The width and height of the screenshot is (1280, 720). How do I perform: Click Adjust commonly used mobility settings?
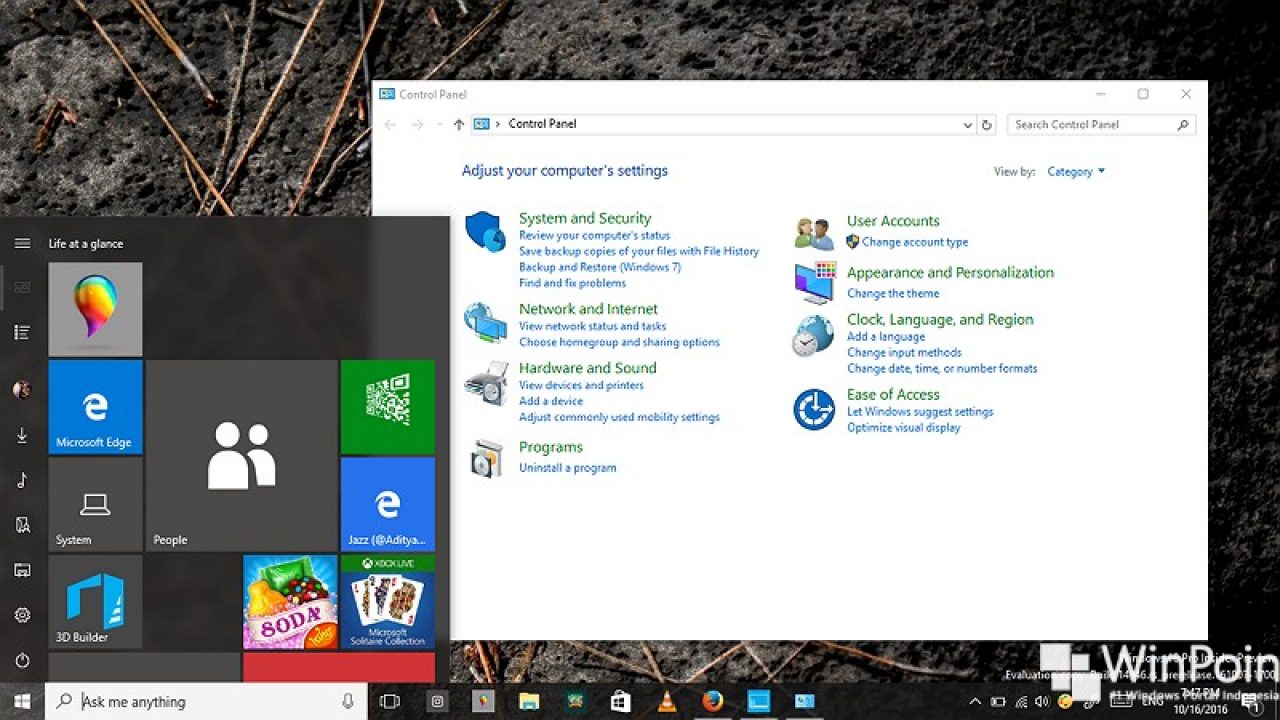pos(619,417)
